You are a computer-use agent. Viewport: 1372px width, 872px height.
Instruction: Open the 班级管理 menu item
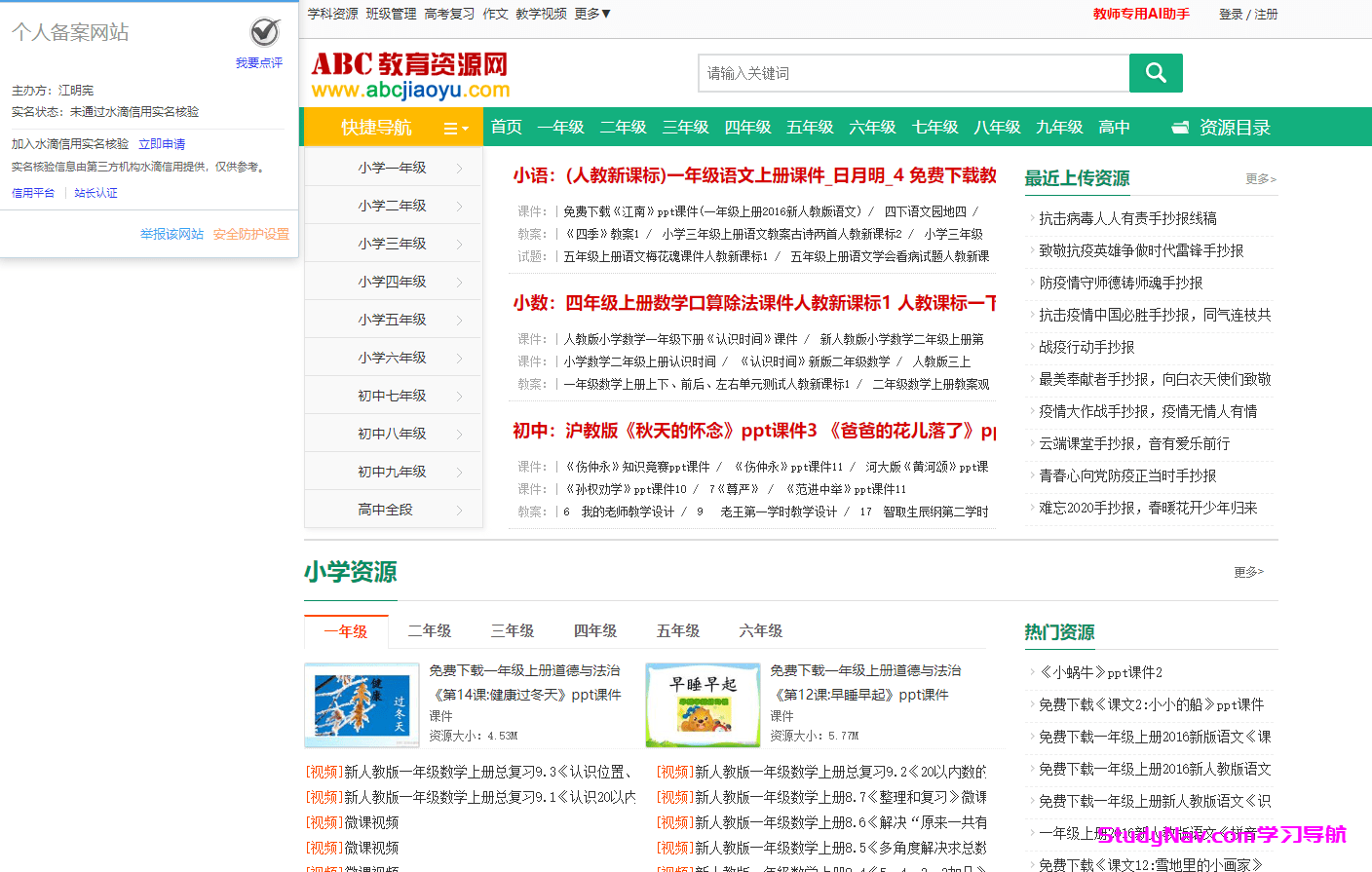(x=391, y=13)
